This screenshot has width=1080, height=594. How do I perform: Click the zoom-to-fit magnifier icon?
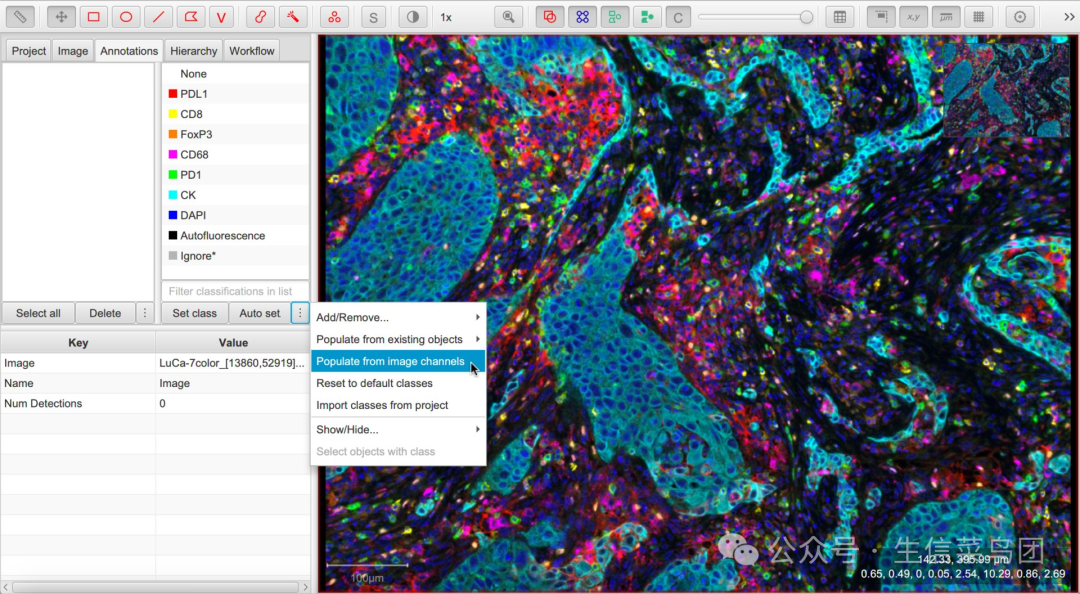[x=508, y=17]
